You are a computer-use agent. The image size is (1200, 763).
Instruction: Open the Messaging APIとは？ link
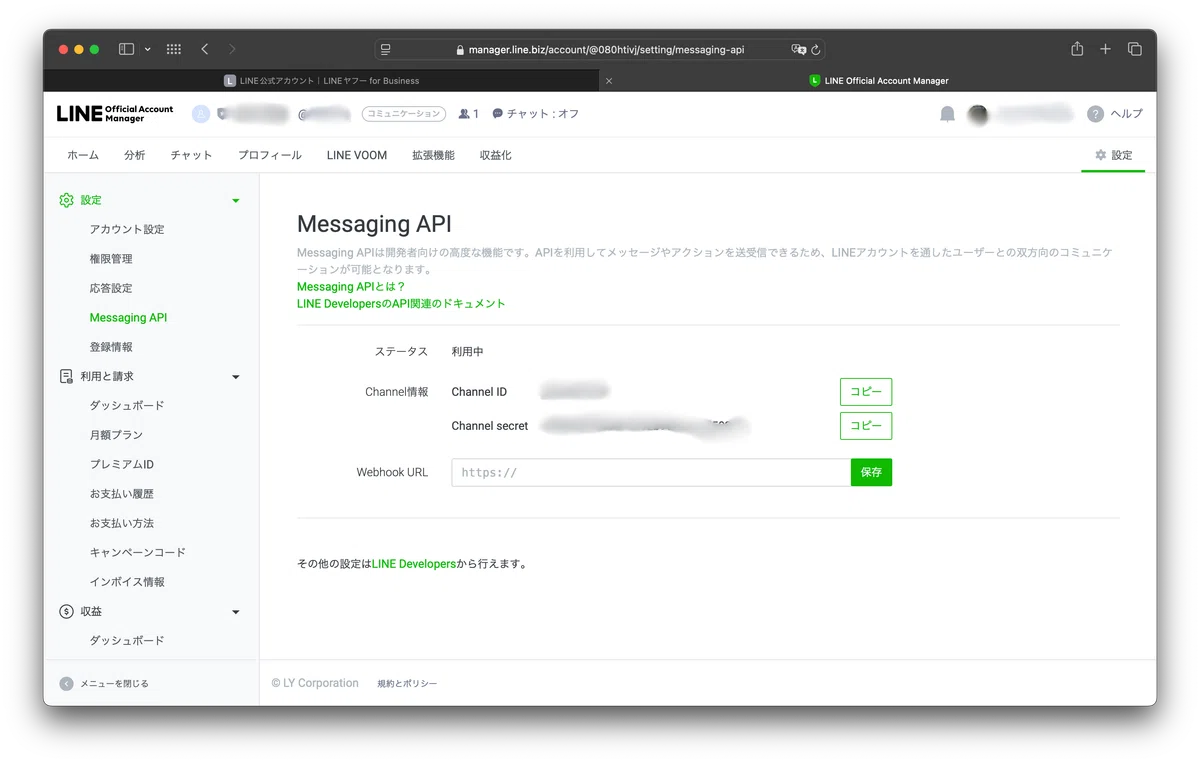[x=351, y=287]
